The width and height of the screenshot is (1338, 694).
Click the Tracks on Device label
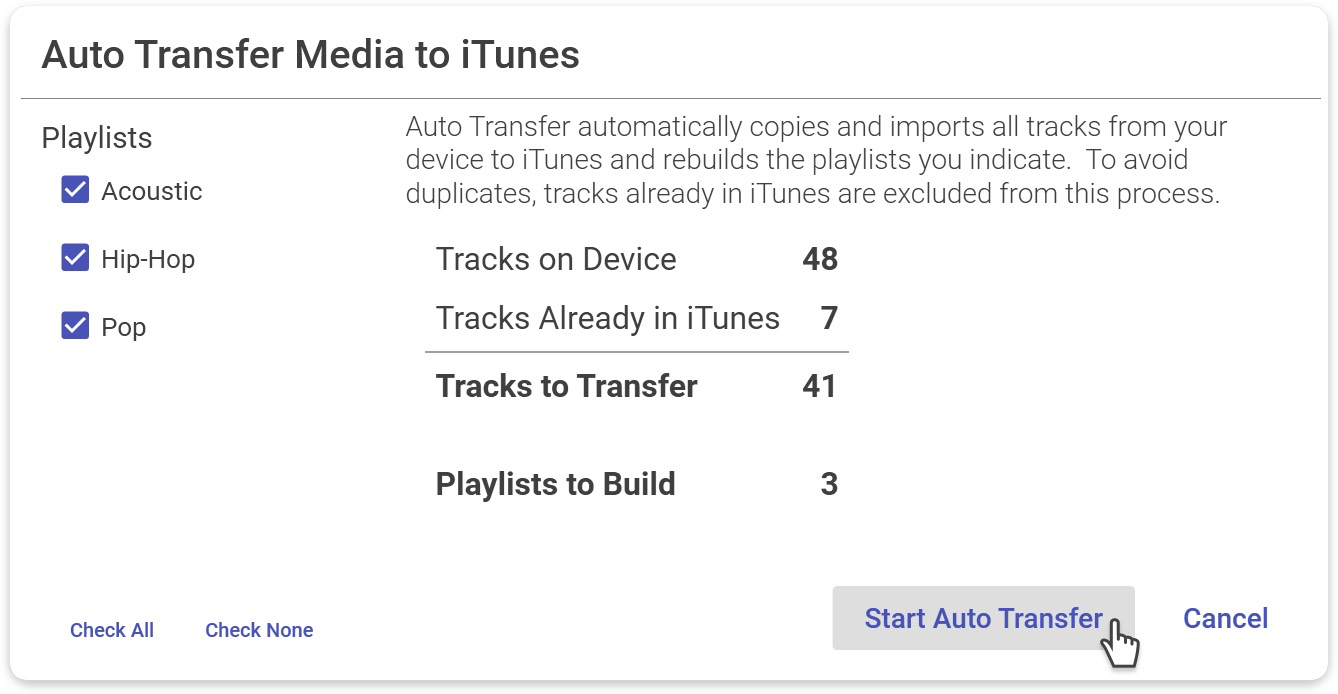(x=556, y=259)
